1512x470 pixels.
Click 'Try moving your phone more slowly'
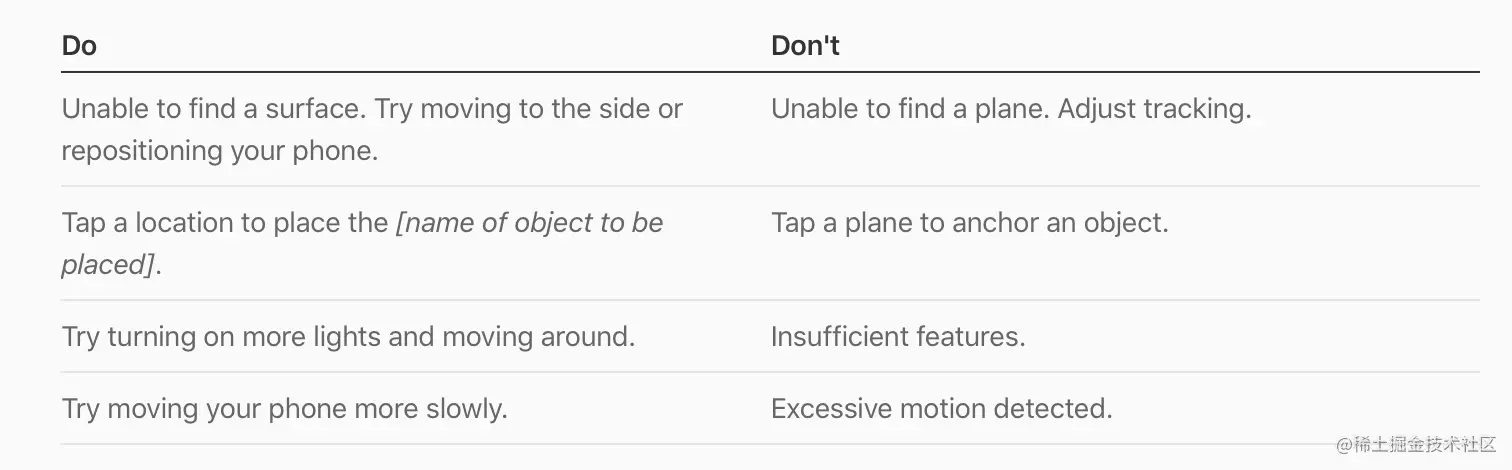284,408
